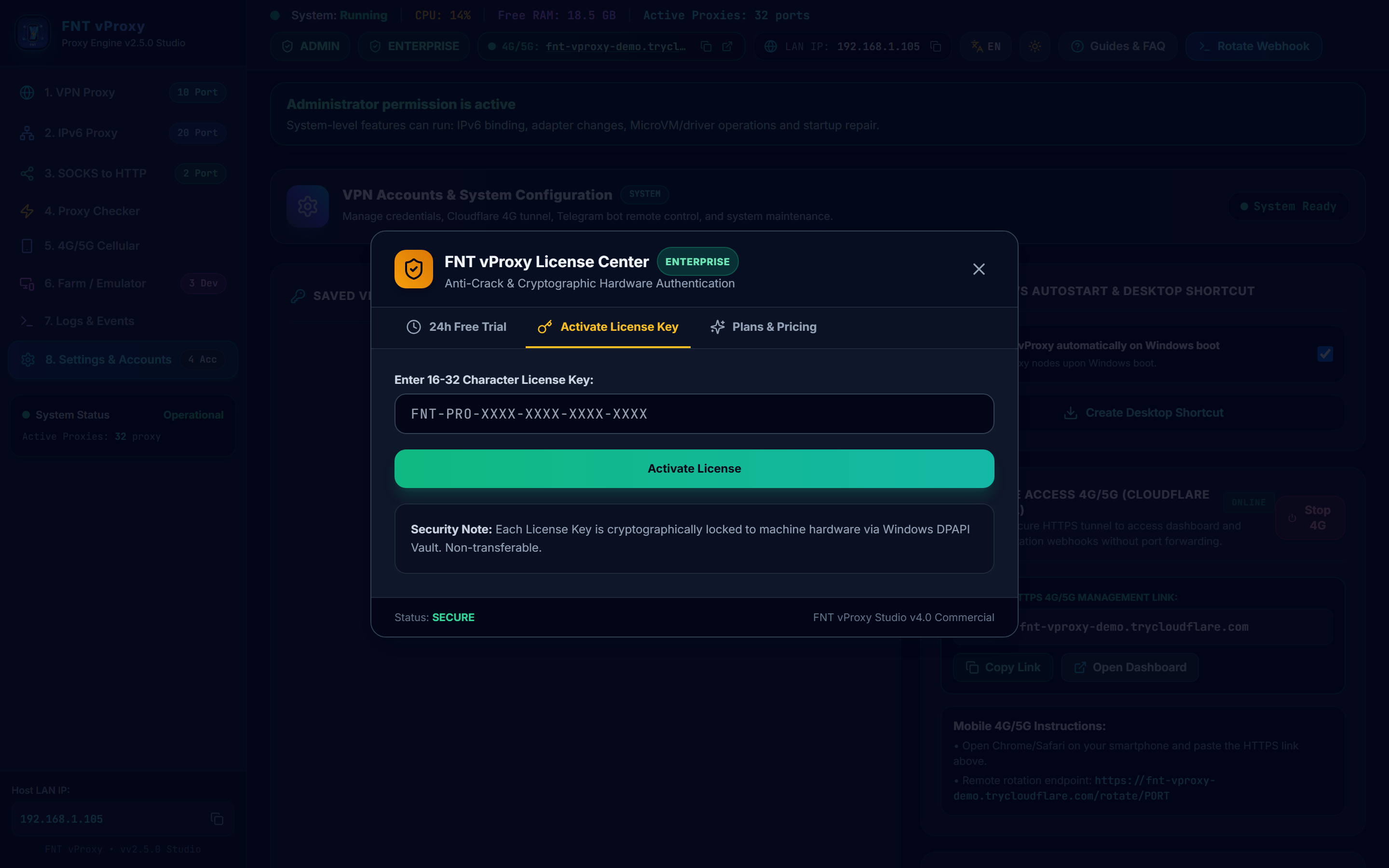This screenshot has width=1389, height=868.
Task: Open the 2. IPv6 Proxy sidebar item
Action: pyautogui.click(x=123, y=133)
